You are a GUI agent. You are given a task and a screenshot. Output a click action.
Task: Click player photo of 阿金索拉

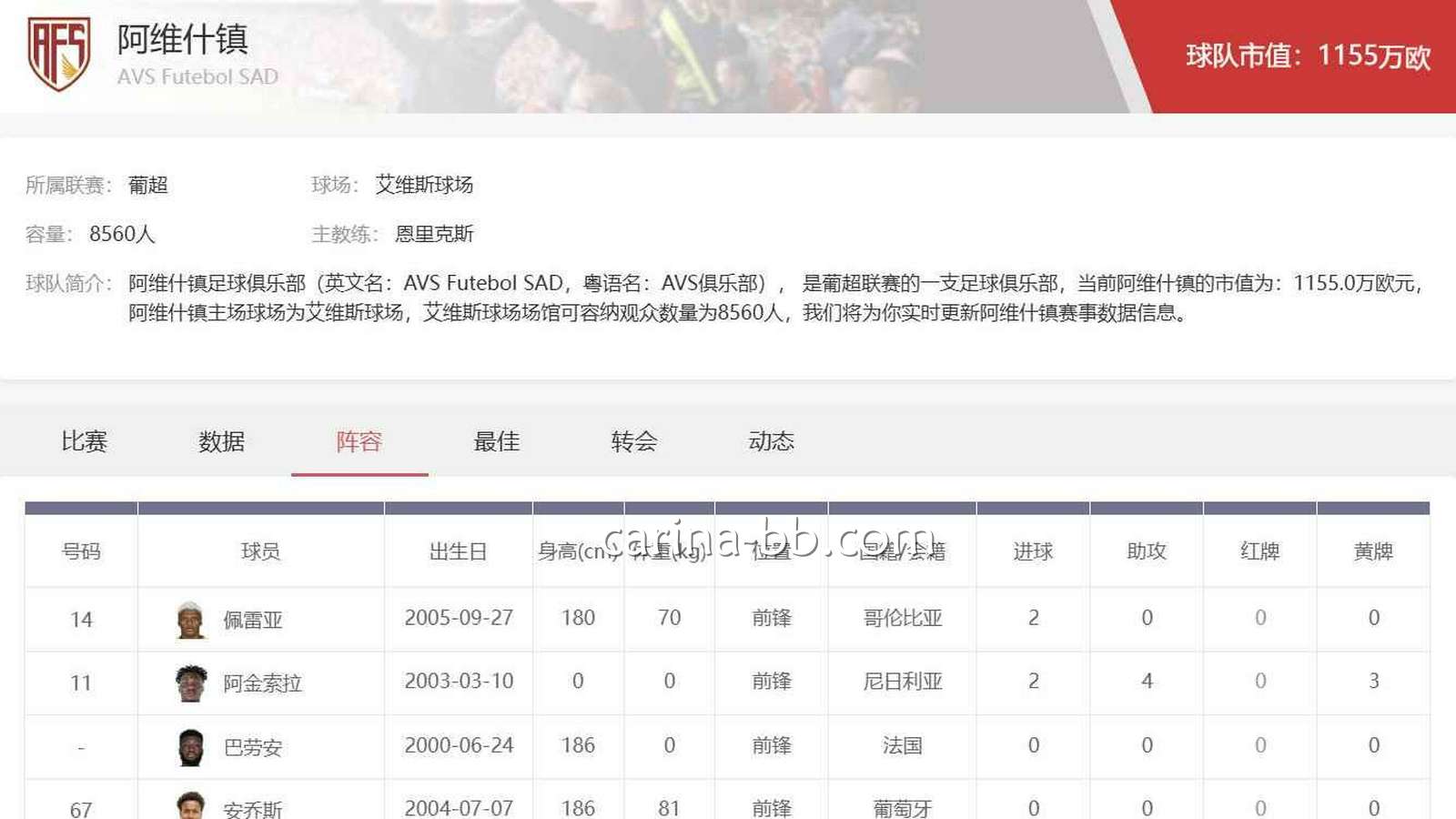point(190,683)
